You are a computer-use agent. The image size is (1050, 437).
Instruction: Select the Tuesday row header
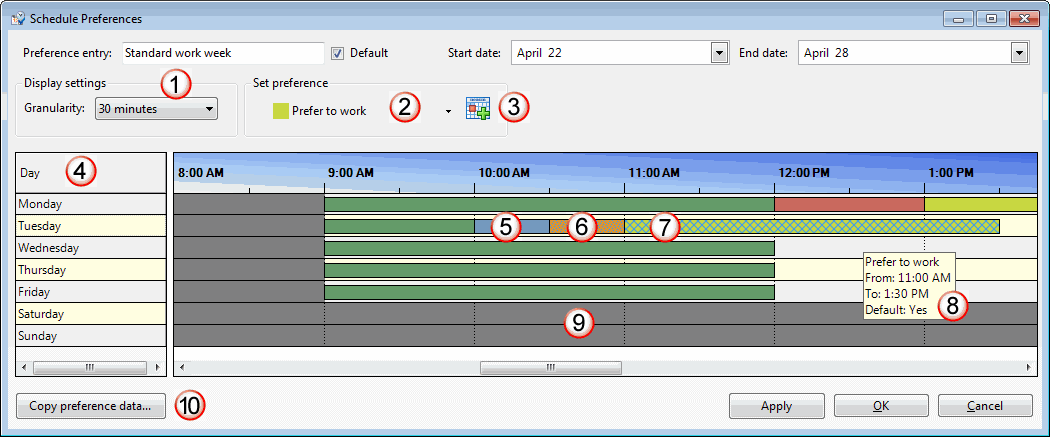coord(90,226)
